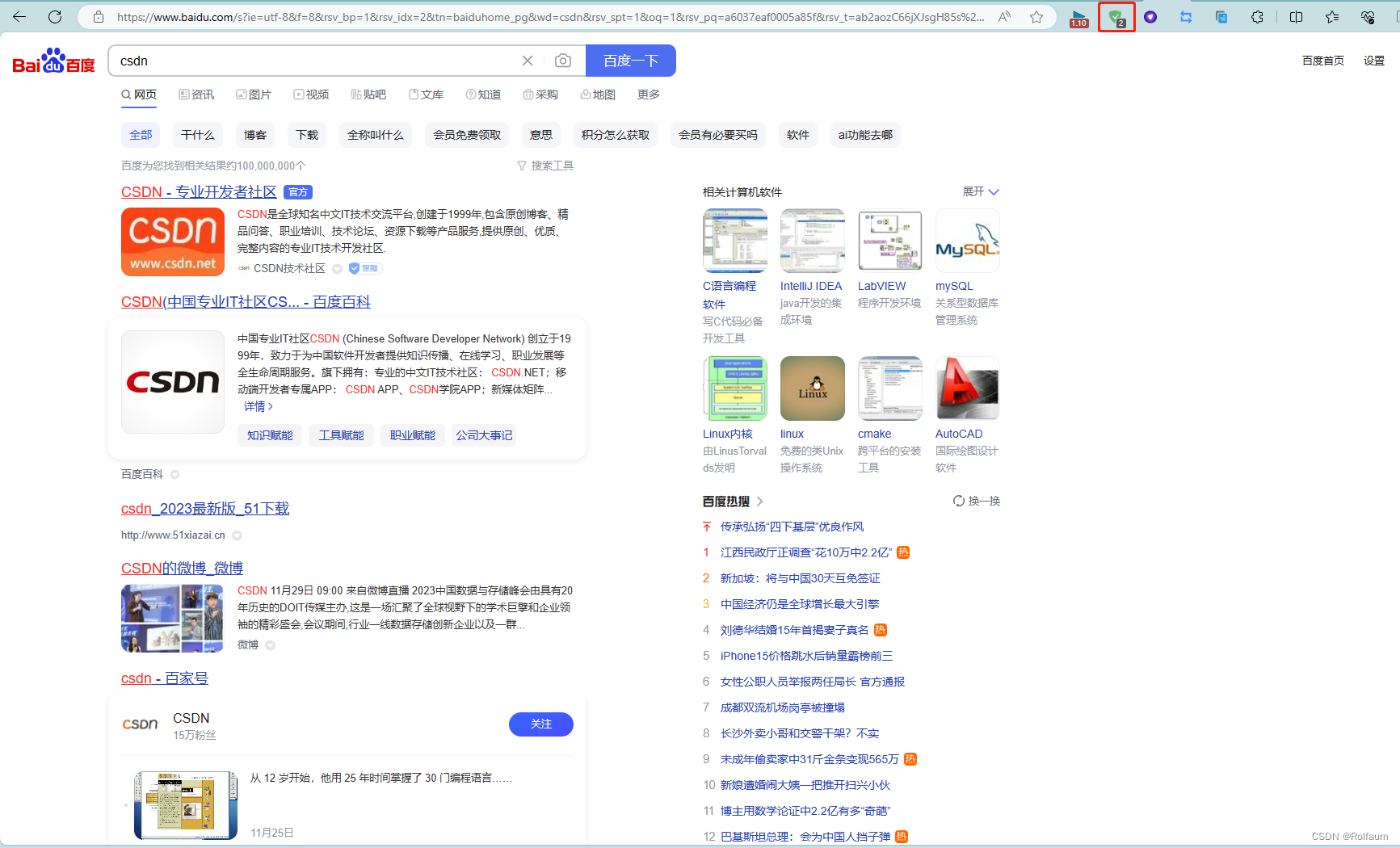
Task: Refresh hot searches with 换一换
Action: click(x=977, y=501)
